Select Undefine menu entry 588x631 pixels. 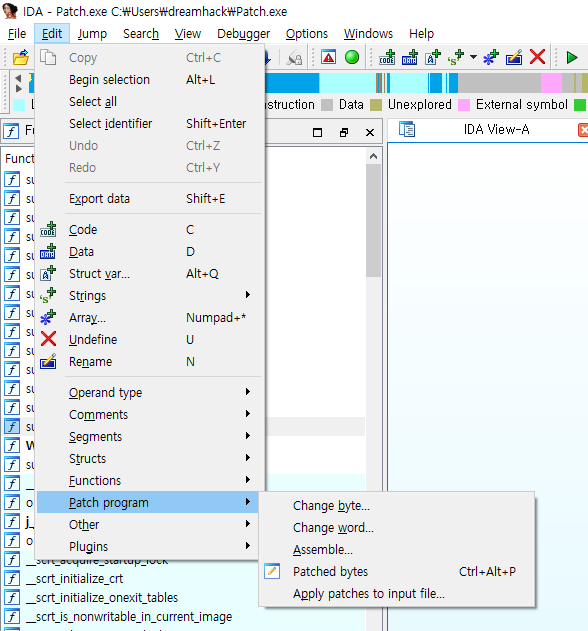coord(150,340)
